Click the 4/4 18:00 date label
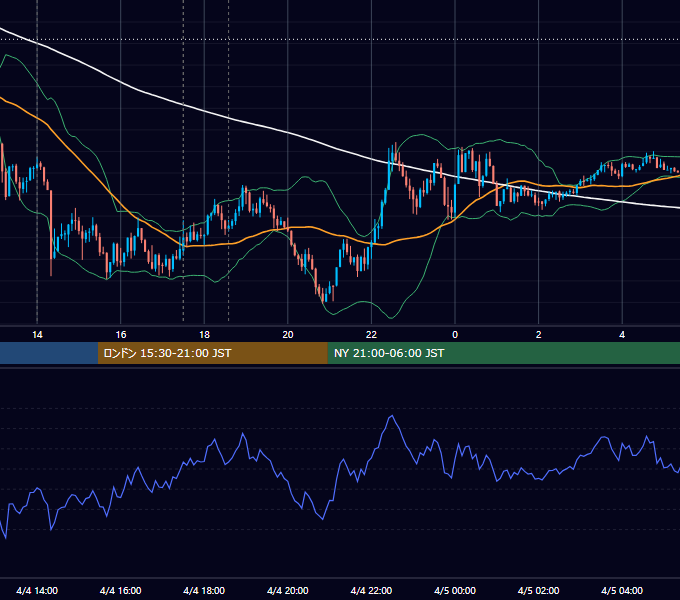 click(x=204, y=590)
